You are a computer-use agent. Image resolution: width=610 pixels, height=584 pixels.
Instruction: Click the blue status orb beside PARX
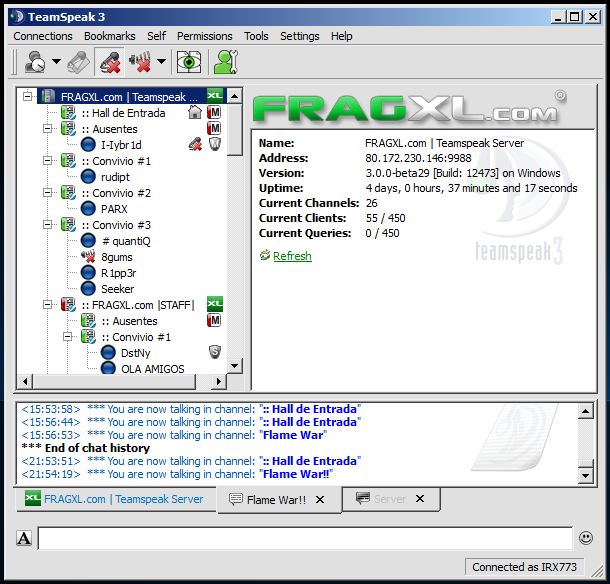88,209
